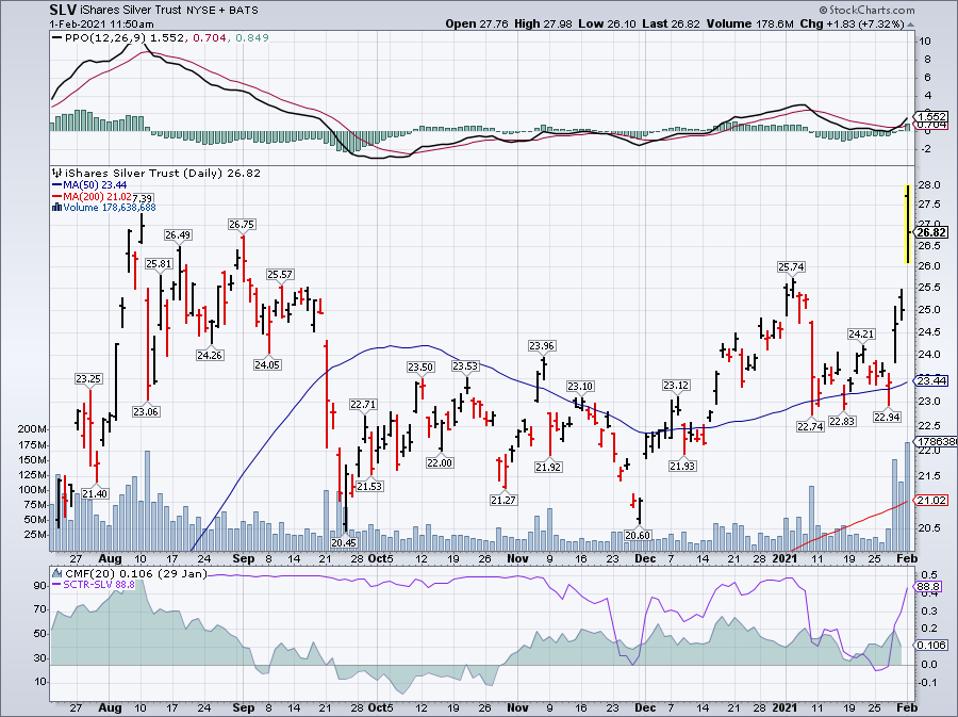Viewport: 958px width, 717px height.
Task: Click the 25.81 price label
Action: pyautogui.click(x=159, y=264)
